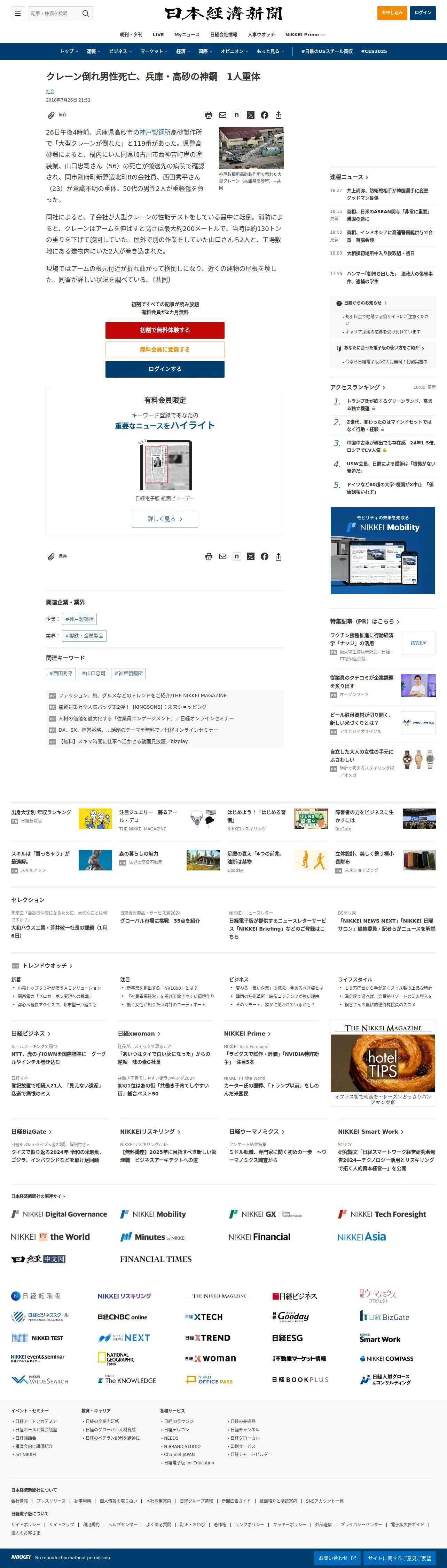Screen dimensions: 447x1568
Task: Click the Facebook icon below the 有料会員限定 box
Action: 264,556
